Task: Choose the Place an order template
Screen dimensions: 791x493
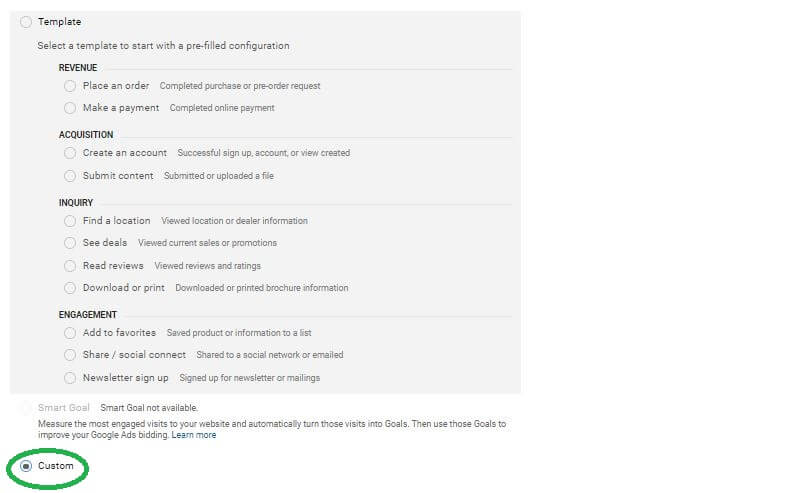Action: point(70,86)
